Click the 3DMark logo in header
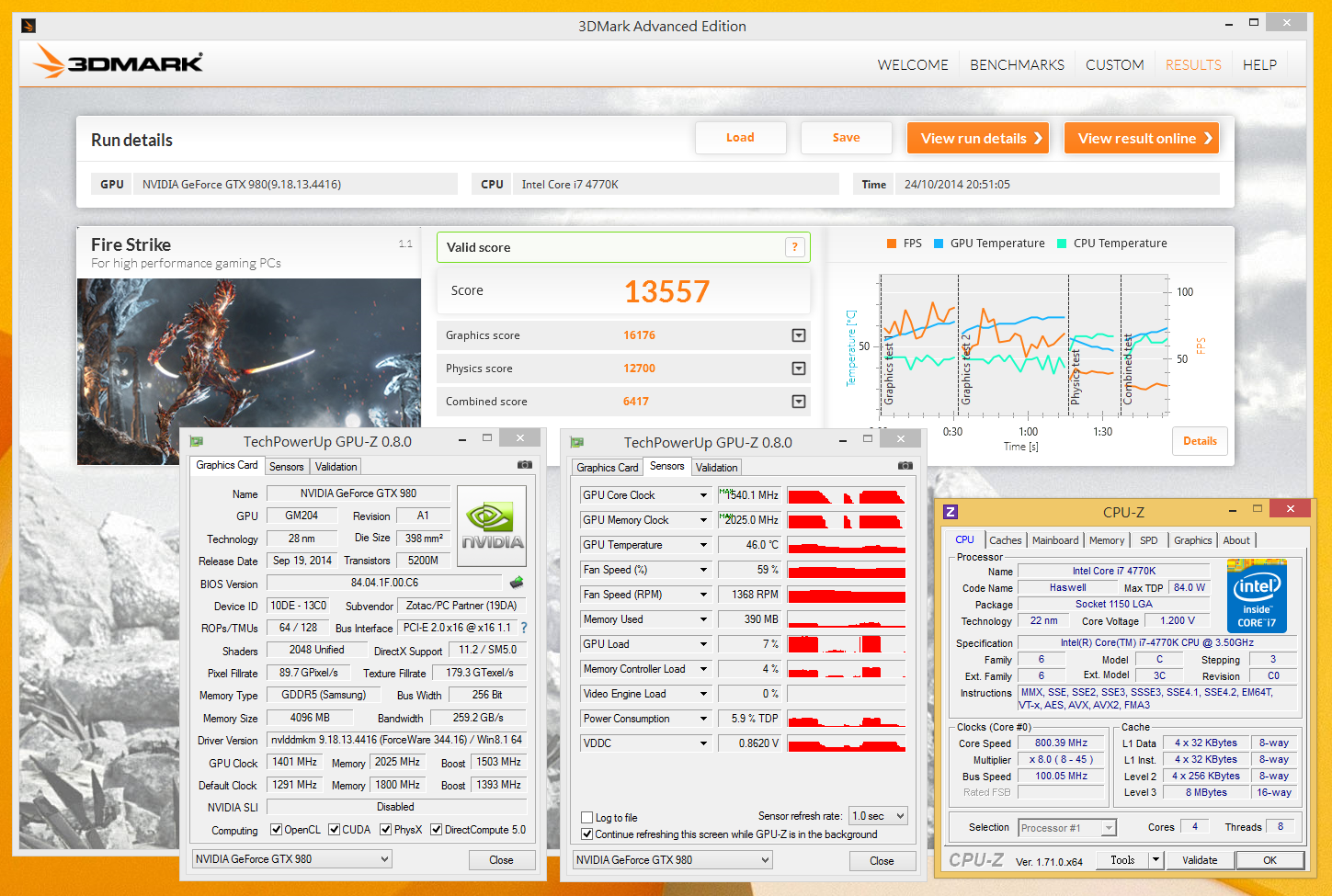Viewport: 1332px width, 896px height. coord(118,62)
